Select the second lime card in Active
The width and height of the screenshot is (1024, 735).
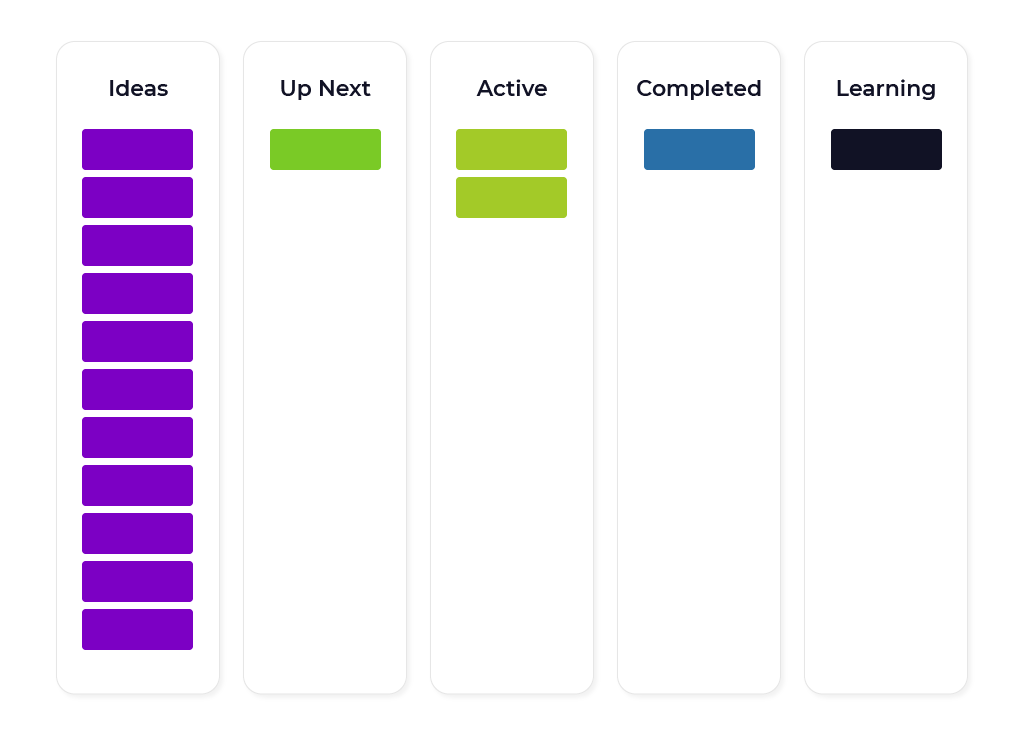(511, 197)
